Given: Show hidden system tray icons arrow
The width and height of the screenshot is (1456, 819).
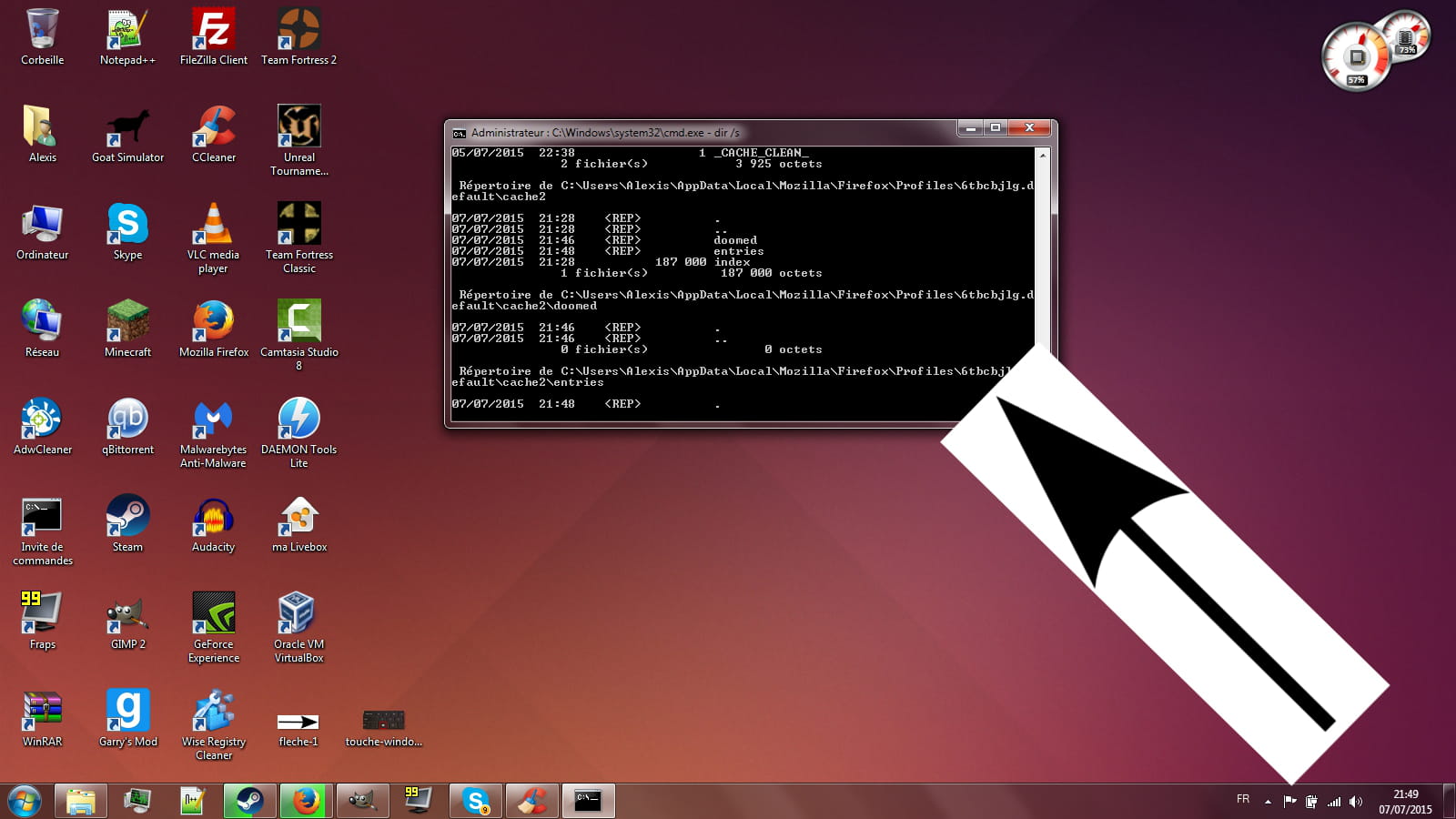Looking at the screenshot, I should tap(1268, 802).
